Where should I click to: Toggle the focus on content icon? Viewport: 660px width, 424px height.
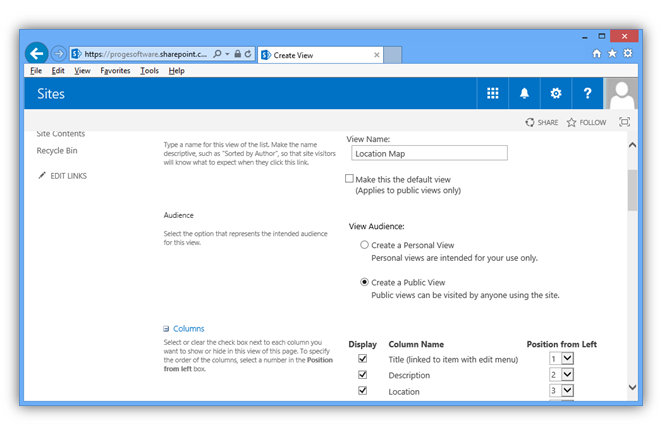(624, 122)
